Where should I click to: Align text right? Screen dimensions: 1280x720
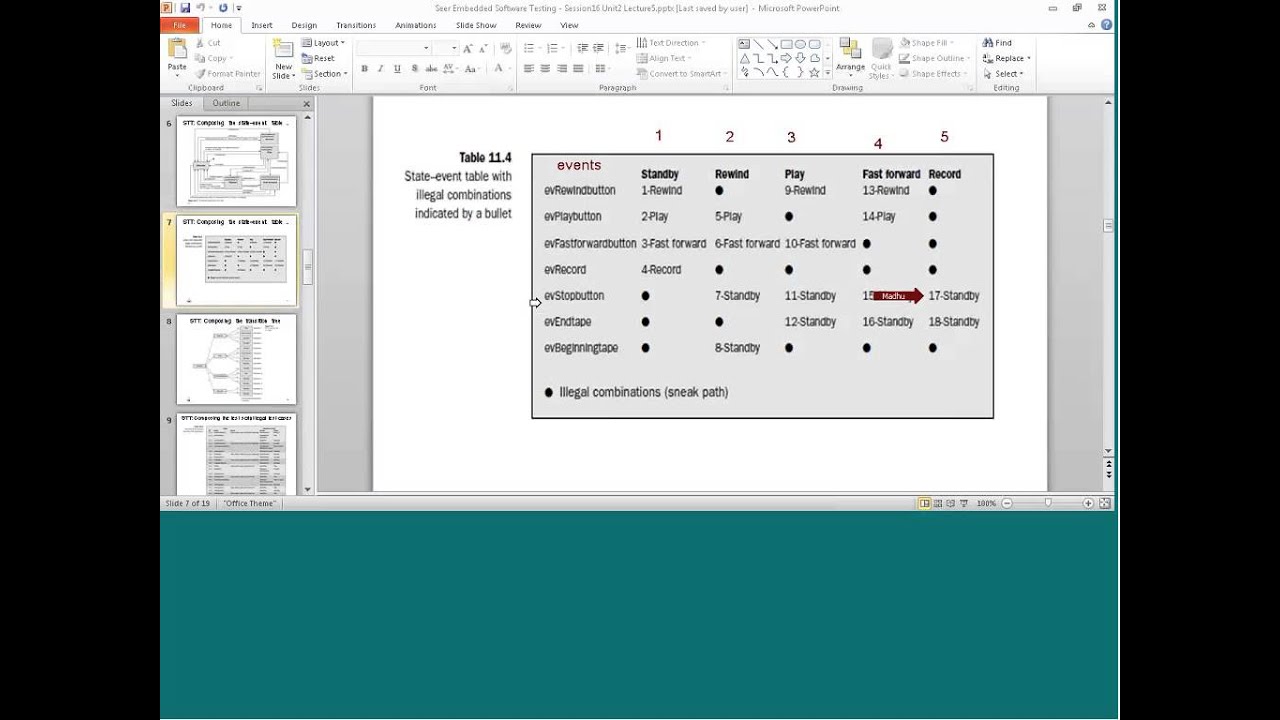point(562,69)
